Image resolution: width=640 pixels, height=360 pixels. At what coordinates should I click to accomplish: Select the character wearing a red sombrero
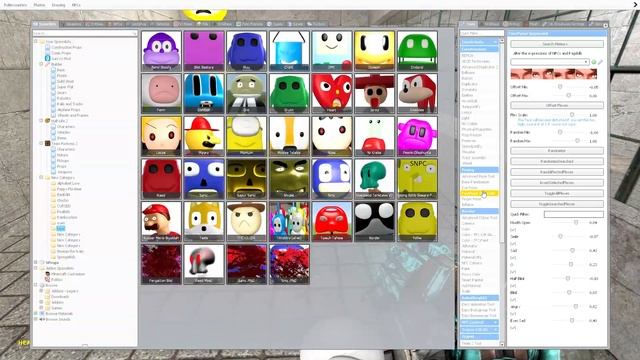pyautogui.click(x=374, y=93)
